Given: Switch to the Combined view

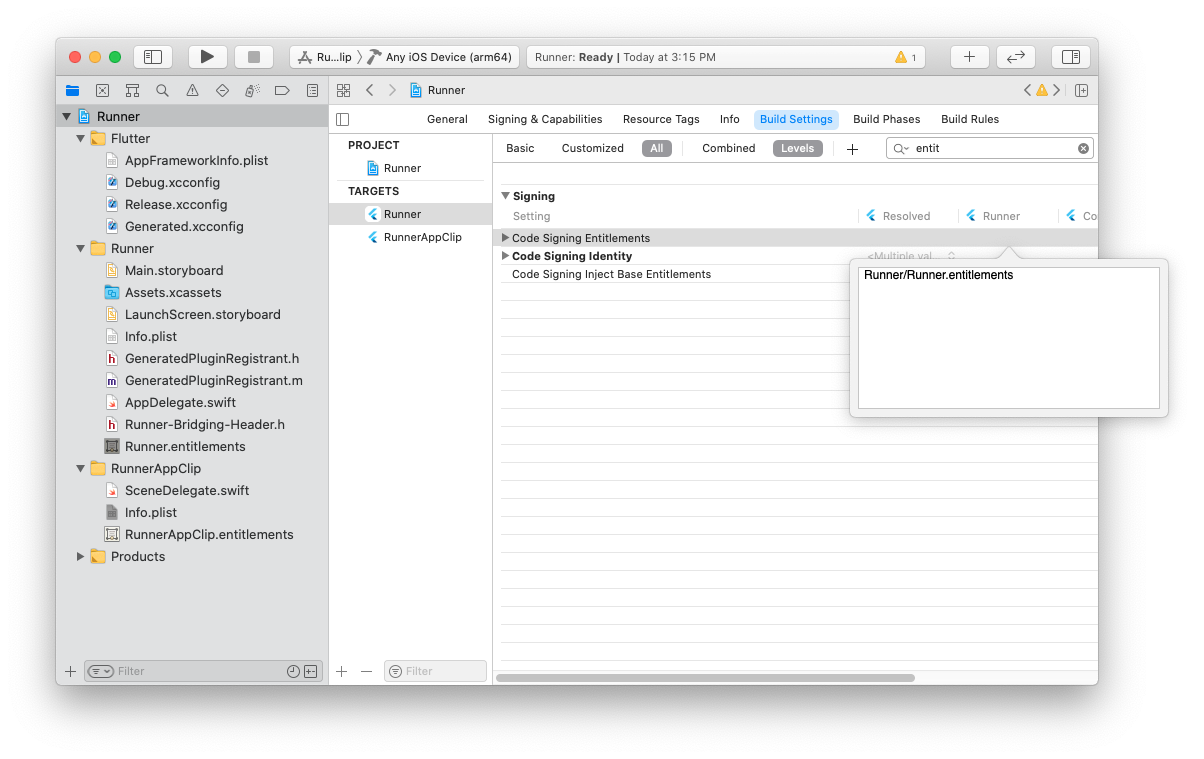Looking at the screenshot, I should pyautogui.click(x=728, y=148).
